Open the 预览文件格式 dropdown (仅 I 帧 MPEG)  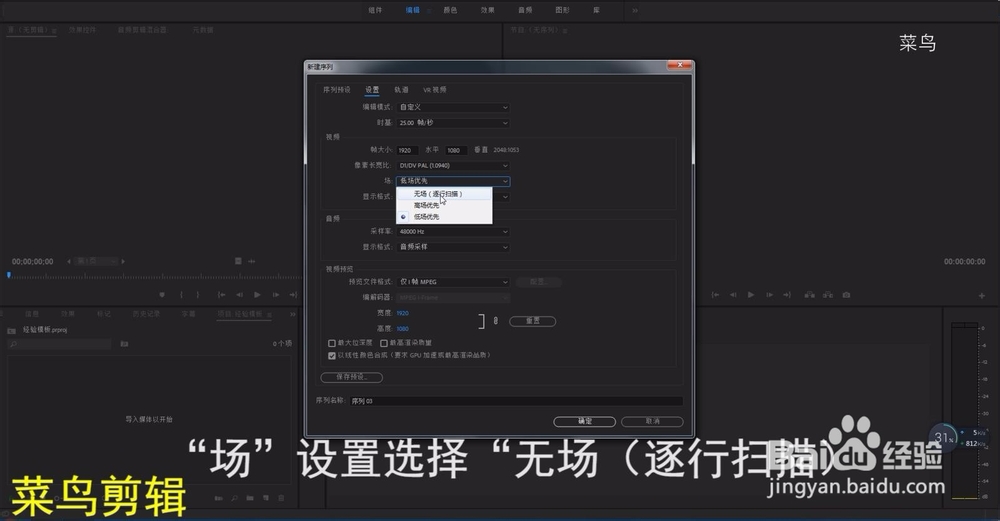pos(453,282)
